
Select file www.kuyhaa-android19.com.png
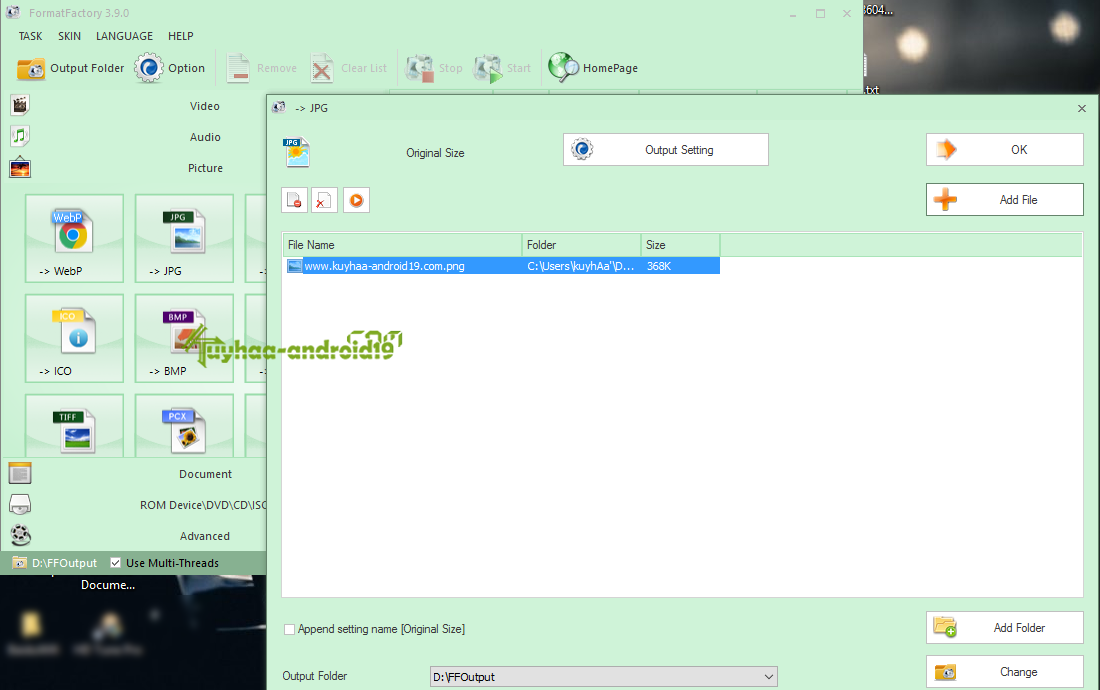[x=384, y=266]
